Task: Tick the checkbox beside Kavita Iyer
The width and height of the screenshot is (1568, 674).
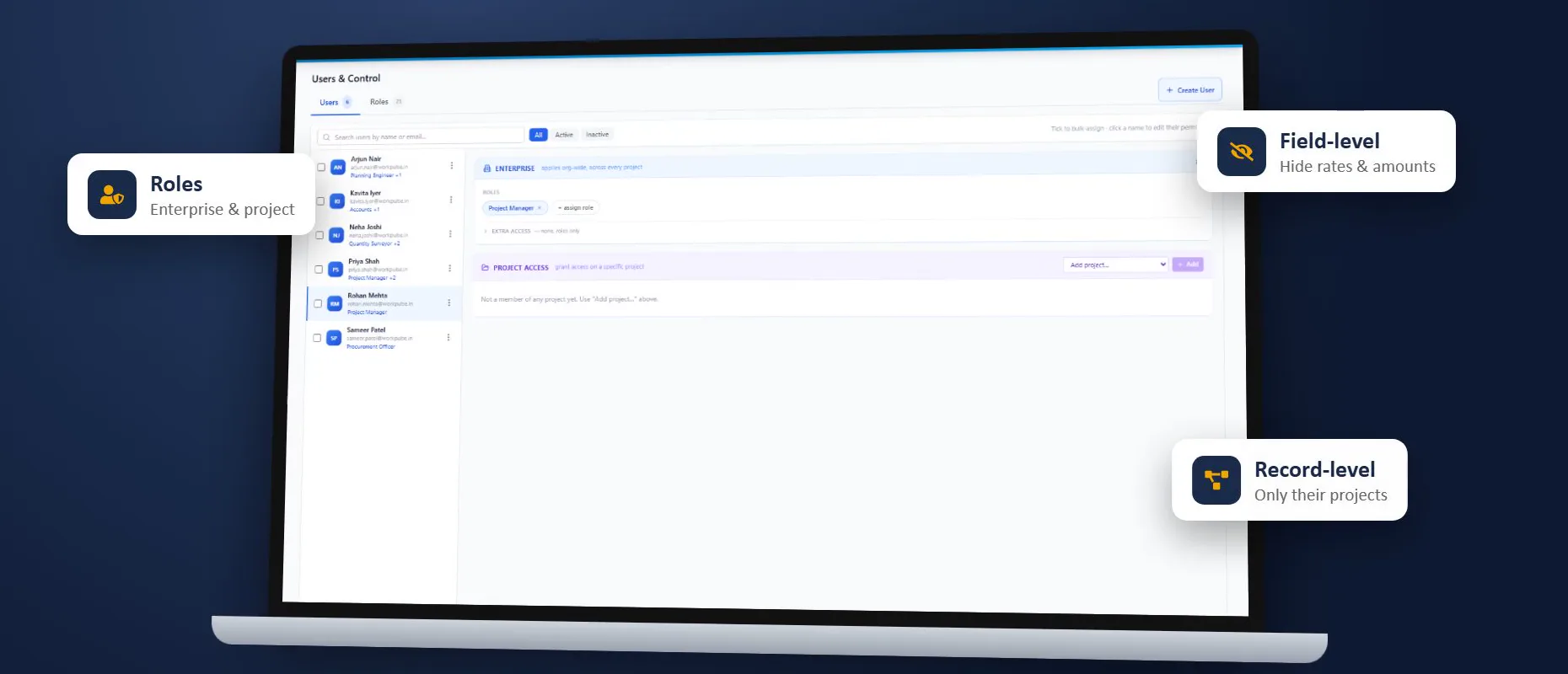Action: pos(320,201)
